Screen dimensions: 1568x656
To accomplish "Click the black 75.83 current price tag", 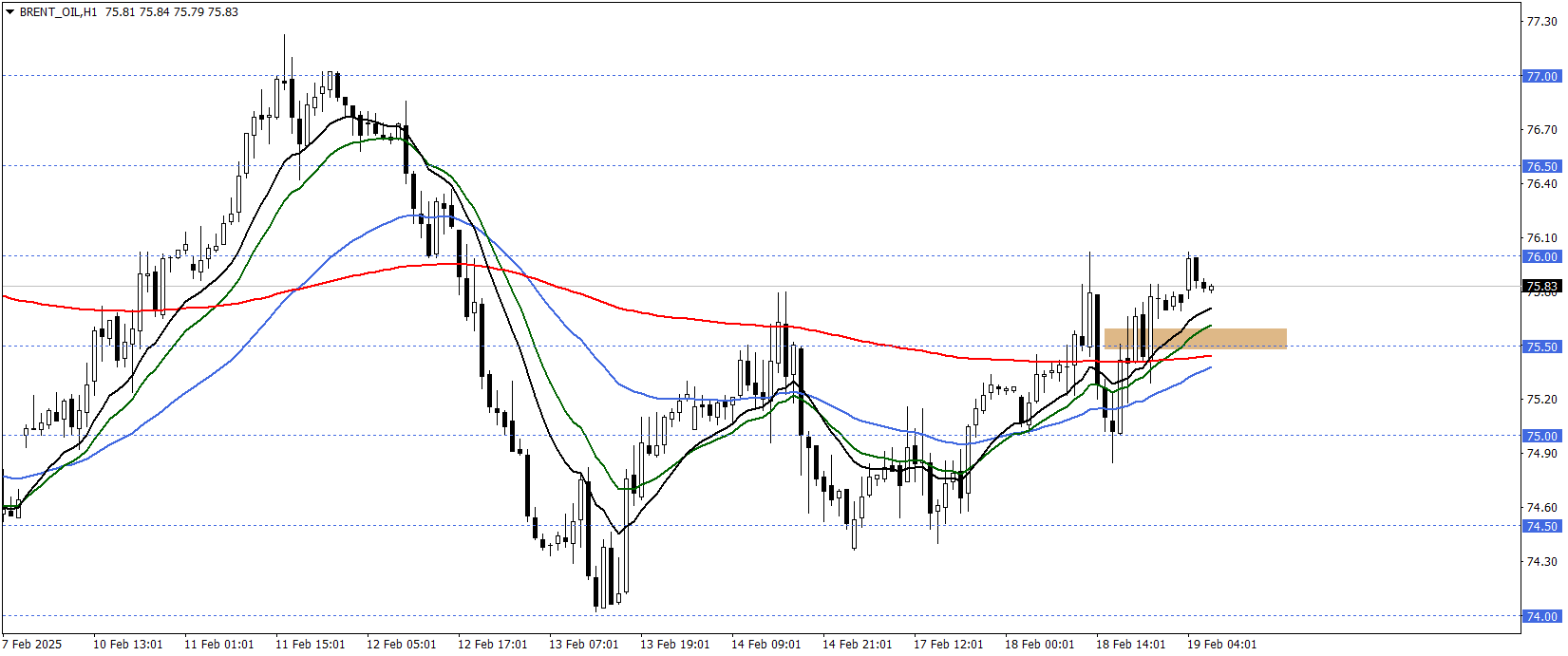I will (x=1541, y=286).
